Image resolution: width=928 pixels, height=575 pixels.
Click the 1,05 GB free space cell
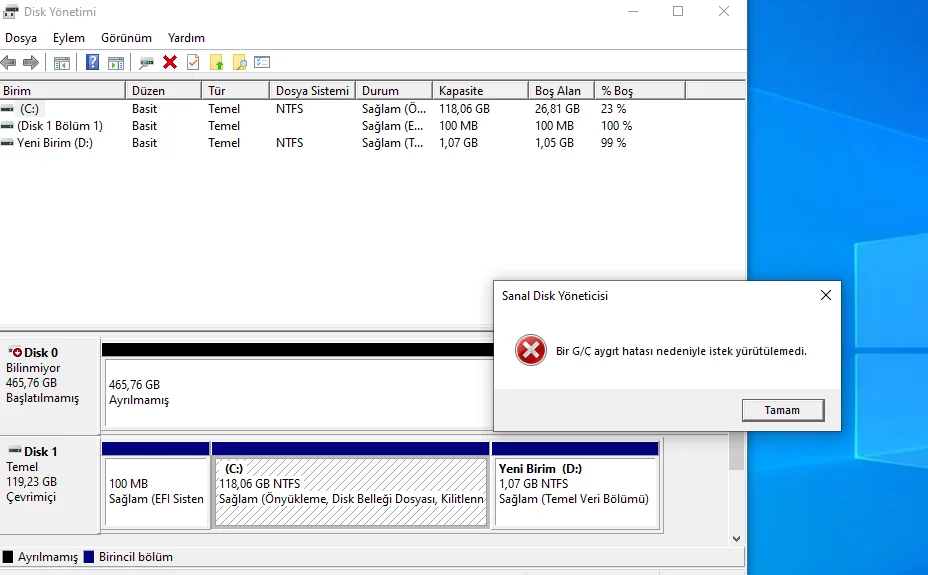tap(555, 143)
